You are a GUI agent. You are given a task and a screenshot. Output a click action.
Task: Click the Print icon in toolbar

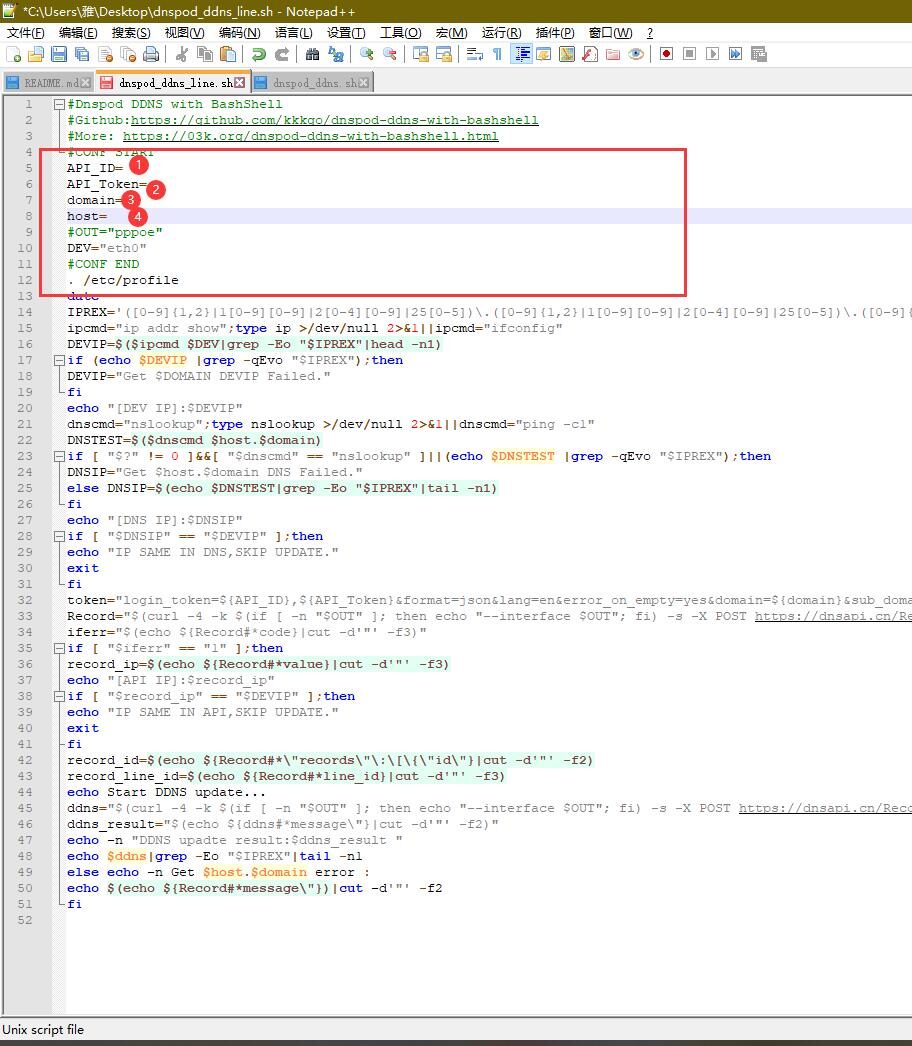click(151, 54)
